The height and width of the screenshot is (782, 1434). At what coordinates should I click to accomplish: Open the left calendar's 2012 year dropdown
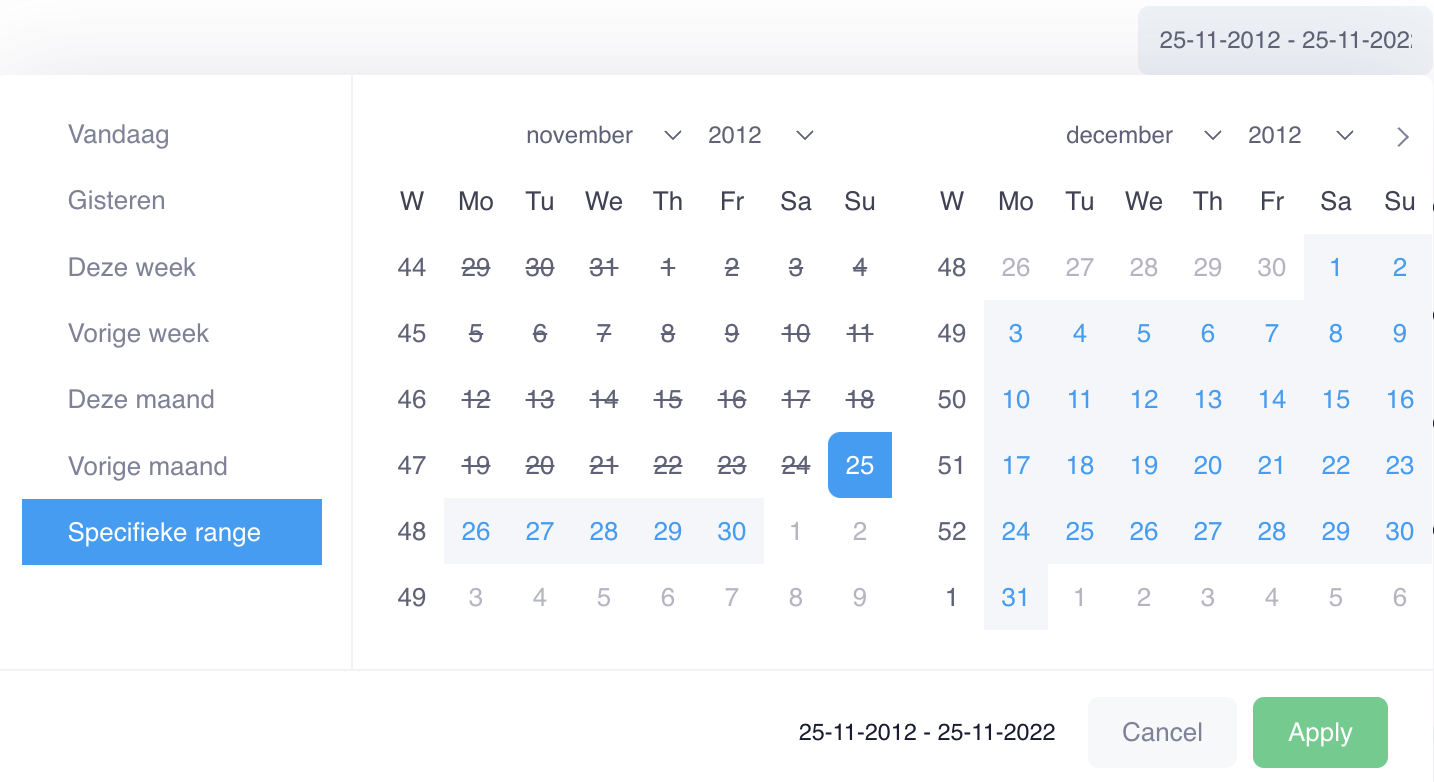coord(761,135)
